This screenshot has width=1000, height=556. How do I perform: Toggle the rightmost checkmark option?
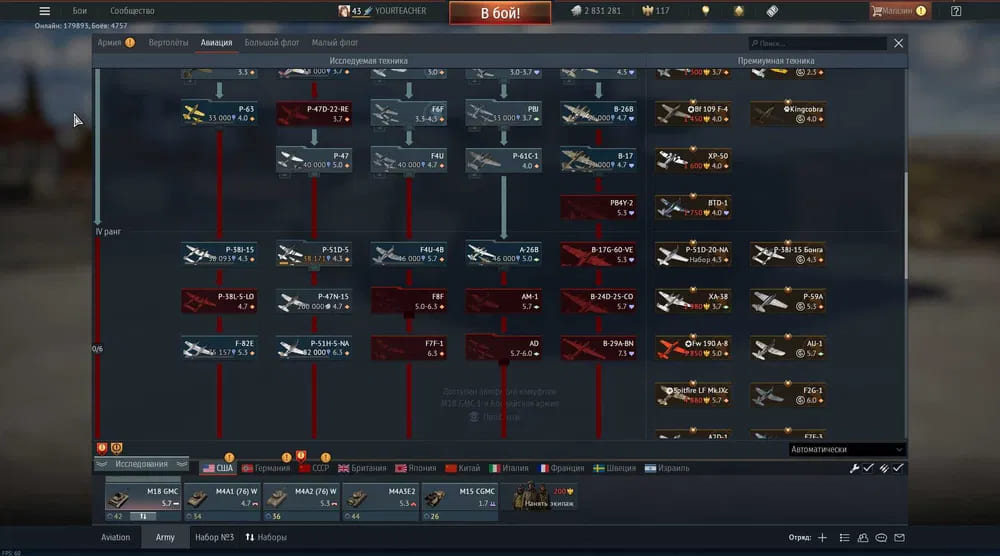point(899,468)
